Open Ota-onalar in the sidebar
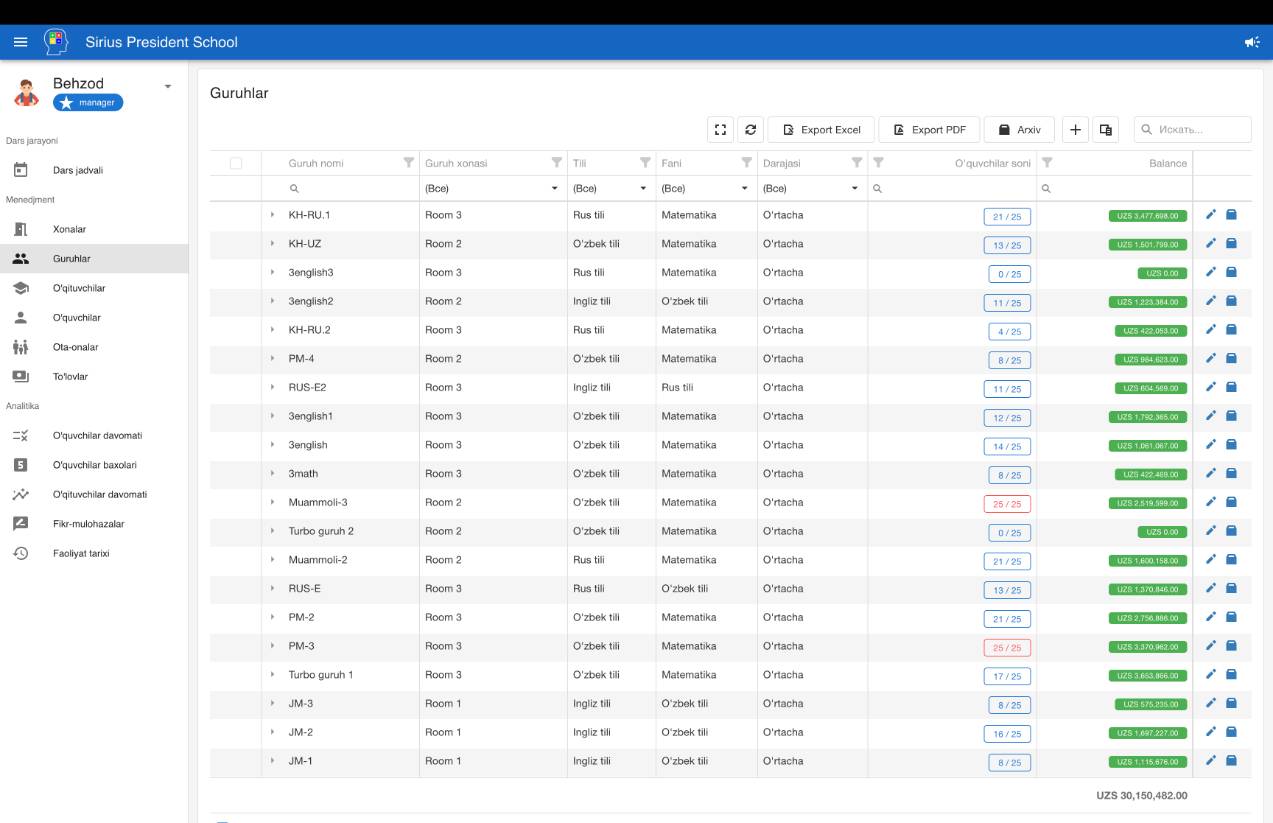The image size is (1273, 823). pyautogui.click(x=94, y=347)
